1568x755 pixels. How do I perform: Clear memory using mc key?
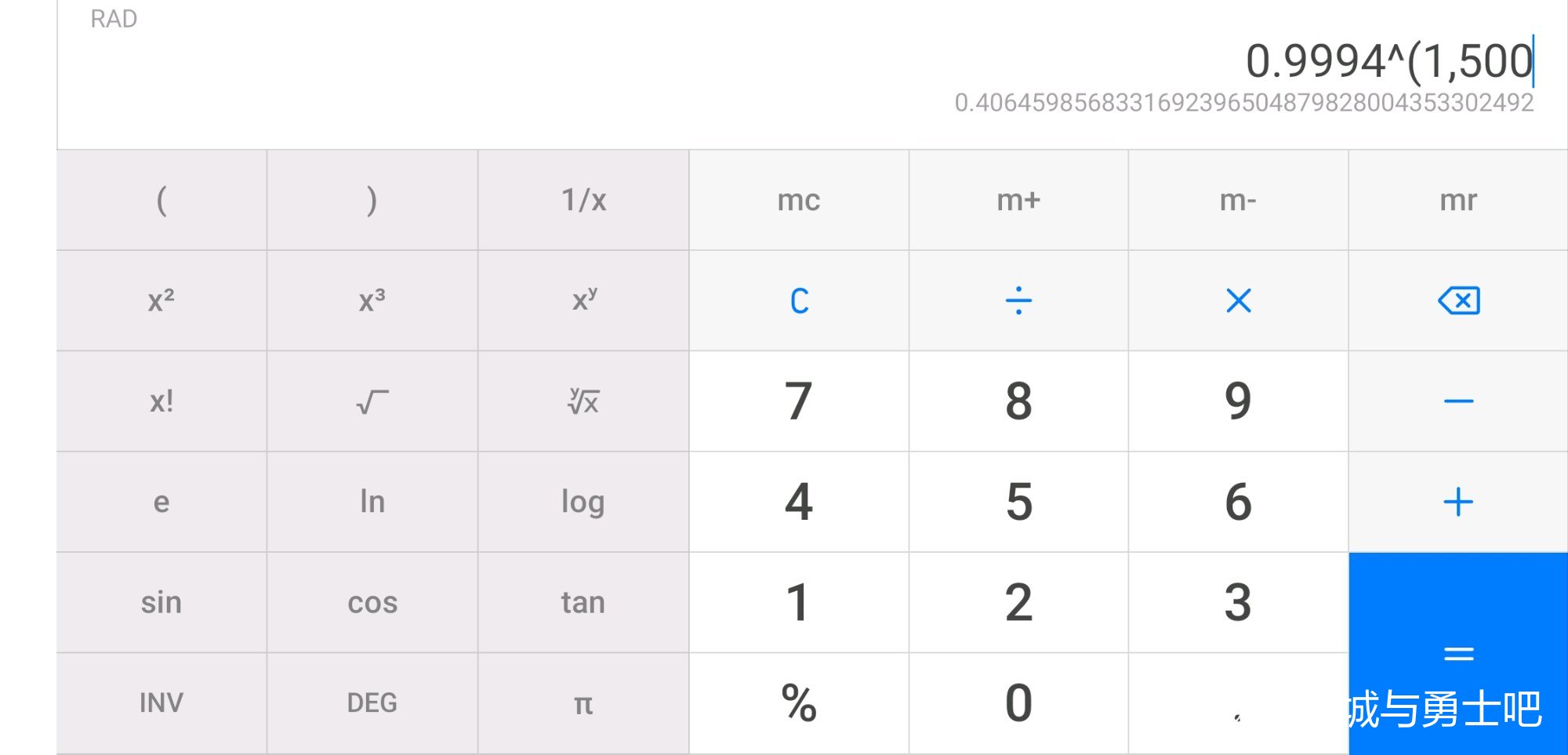(799, 200)
